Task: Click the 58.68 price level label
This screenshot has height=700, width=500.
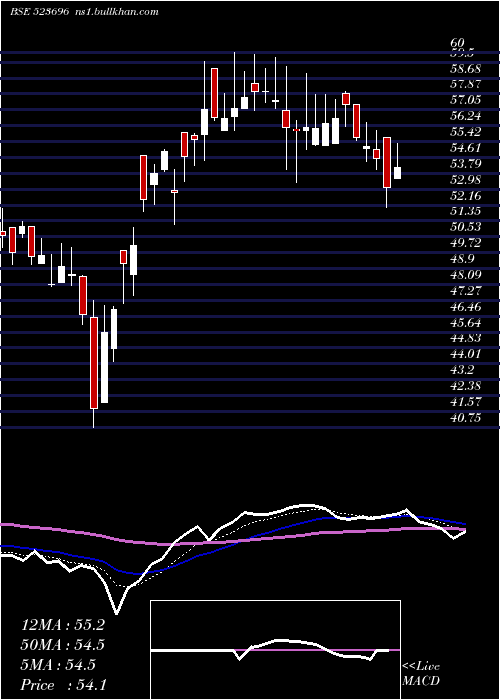Action: click(466, 69)
